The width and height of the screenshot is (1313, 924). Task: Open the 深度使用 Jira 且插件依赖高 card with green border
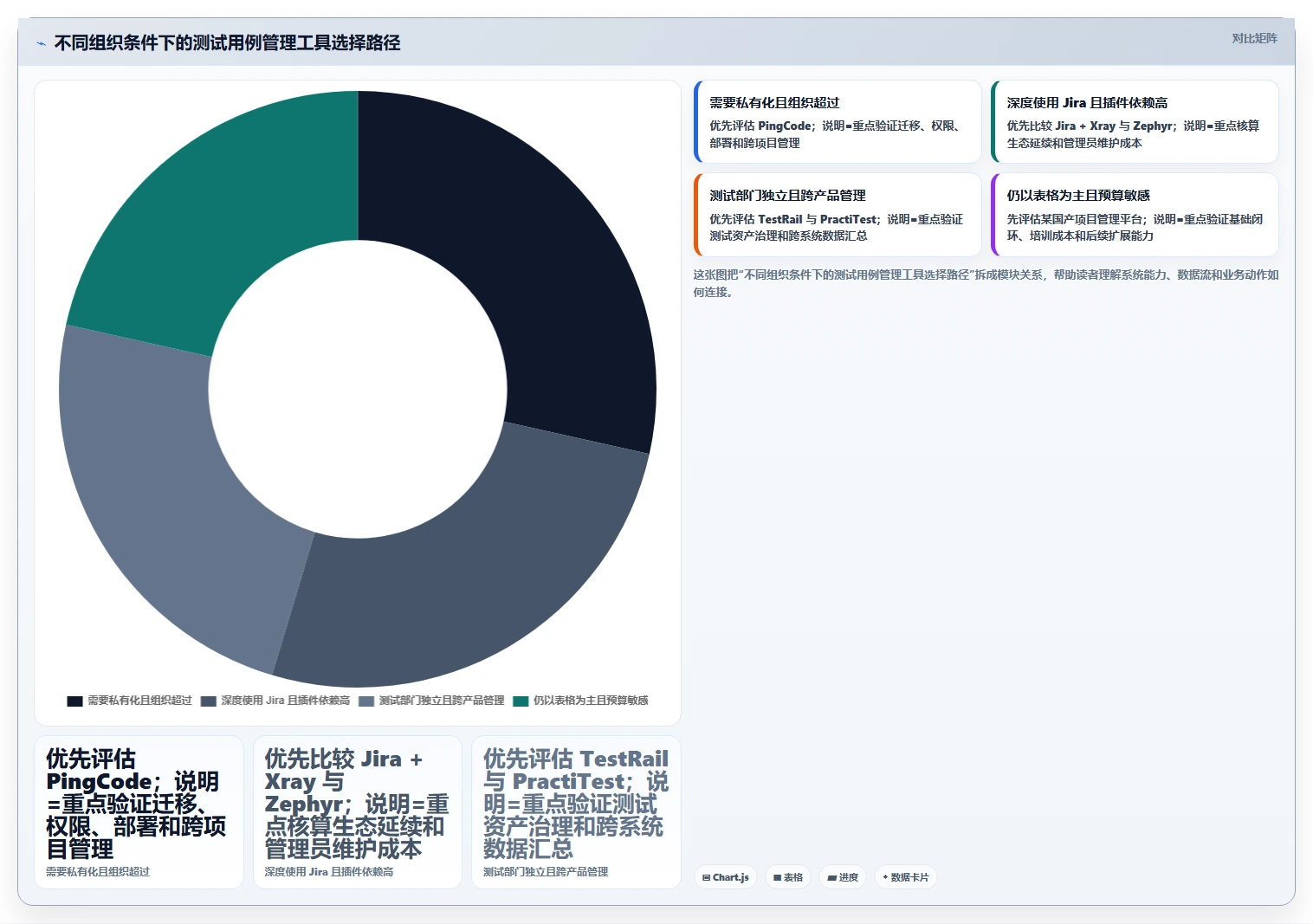coord(1135,122)
